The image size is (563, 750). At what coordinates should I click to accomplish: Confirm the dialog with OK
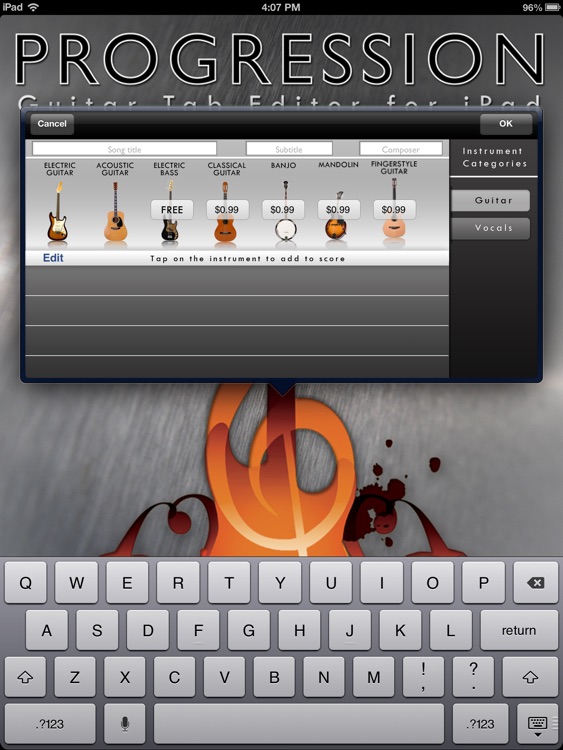click(506, 124)
